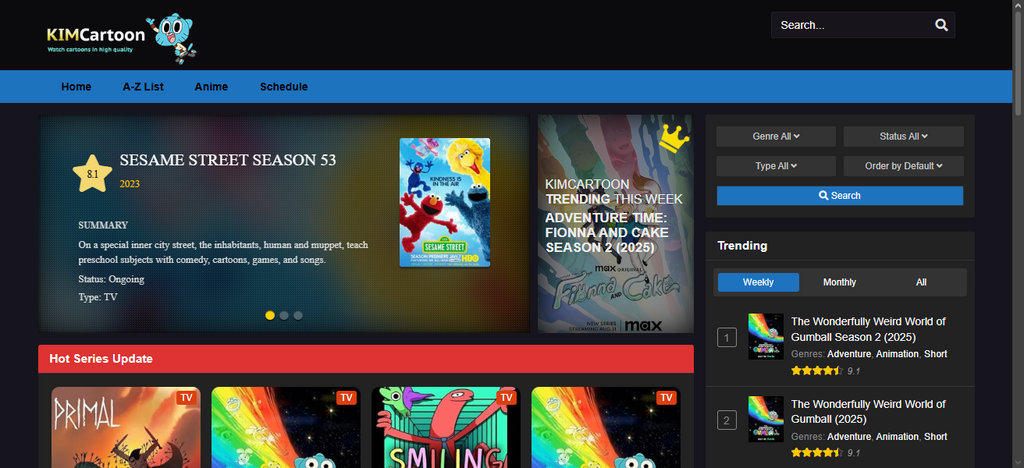Image resolution: width=1024 pixels, height=468 pixels.
Task: Click the gold crown trending icon
Action: coord(675,137)
